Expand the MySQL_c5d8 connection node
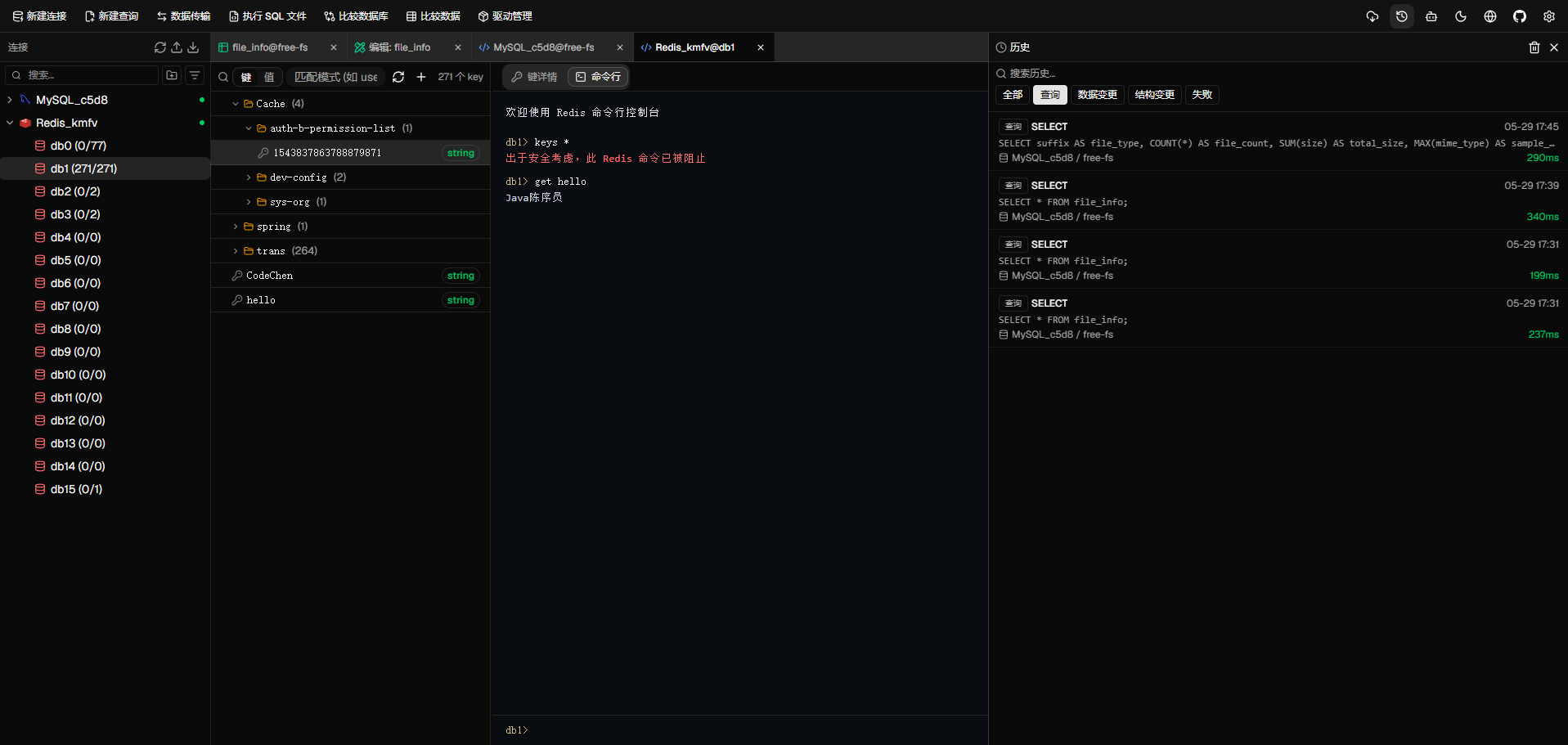The height and width of the screenshot is (745, 1568). pos(10,100)
